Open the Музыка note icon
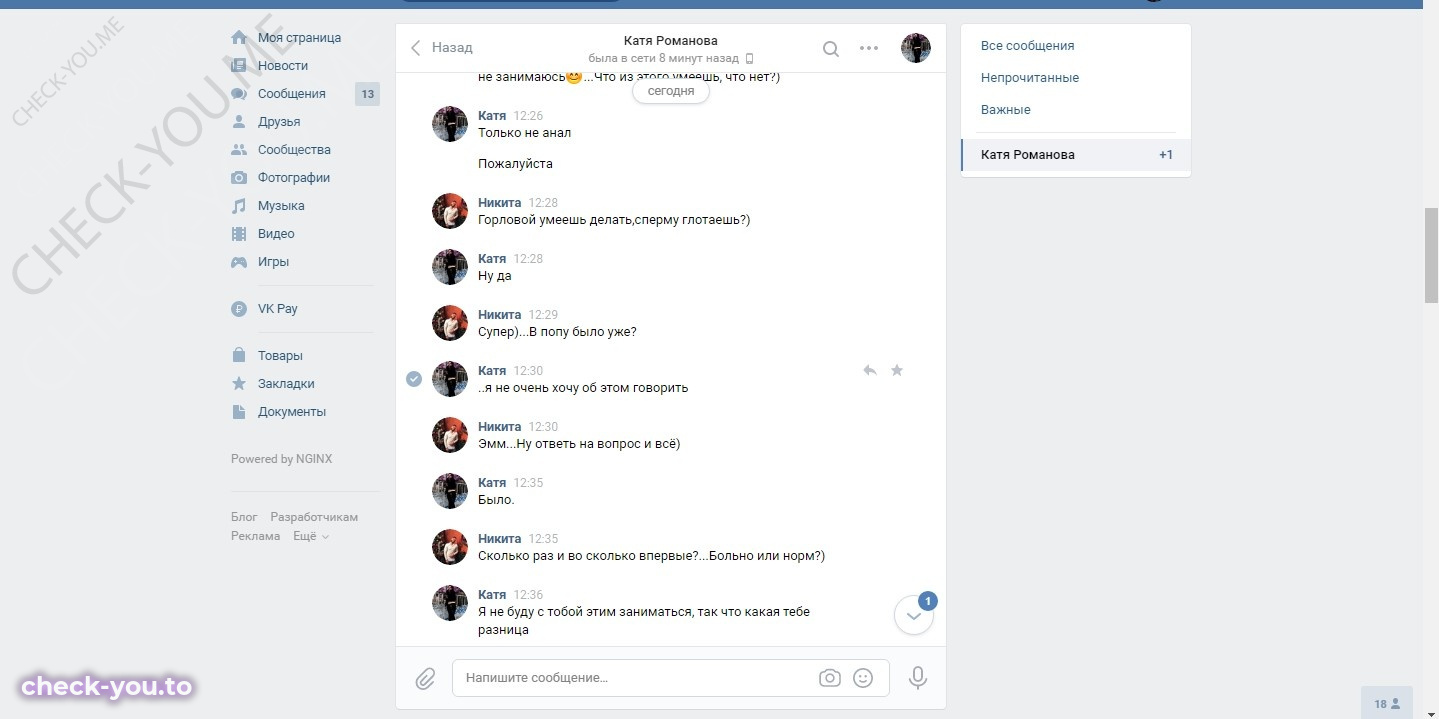This screenshot has width=1439, height=719. (x=239, y=205)
